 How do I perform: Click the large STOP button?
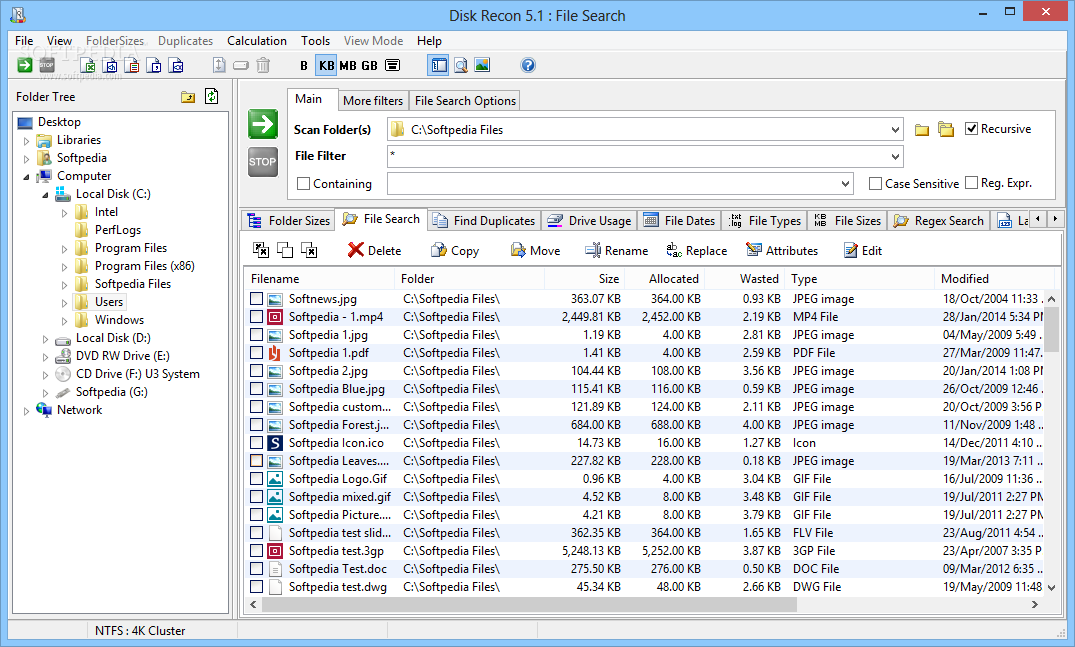263,162
